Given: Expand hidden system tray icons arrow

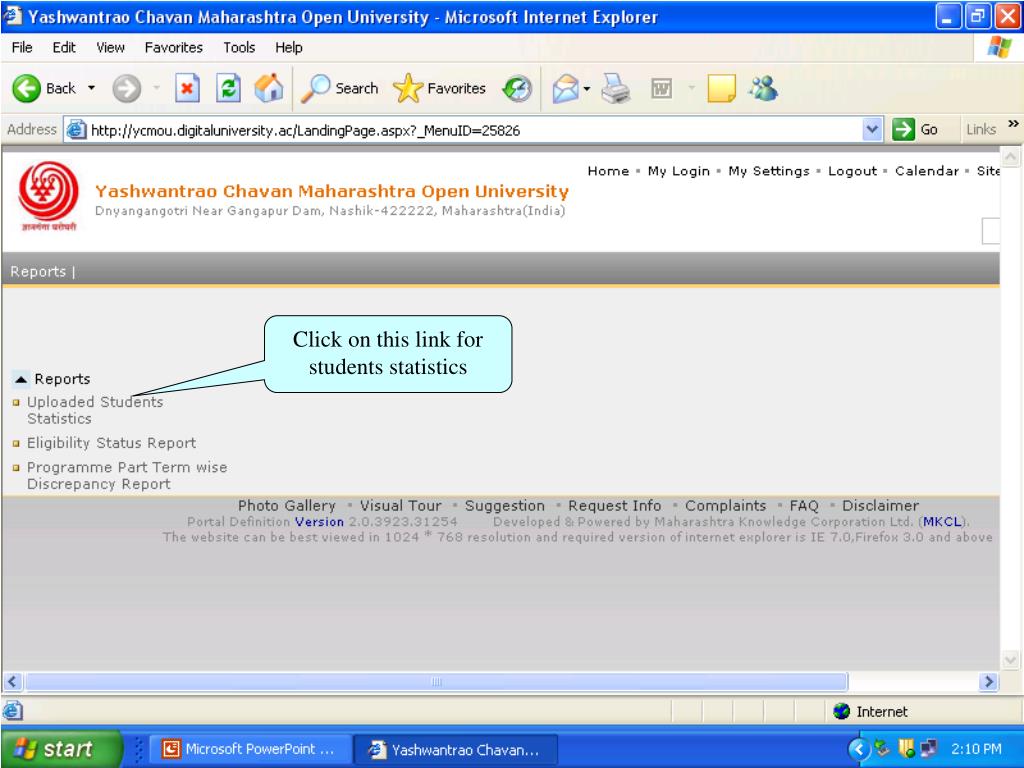Looking at the screenshot, I should click(859, 749).
